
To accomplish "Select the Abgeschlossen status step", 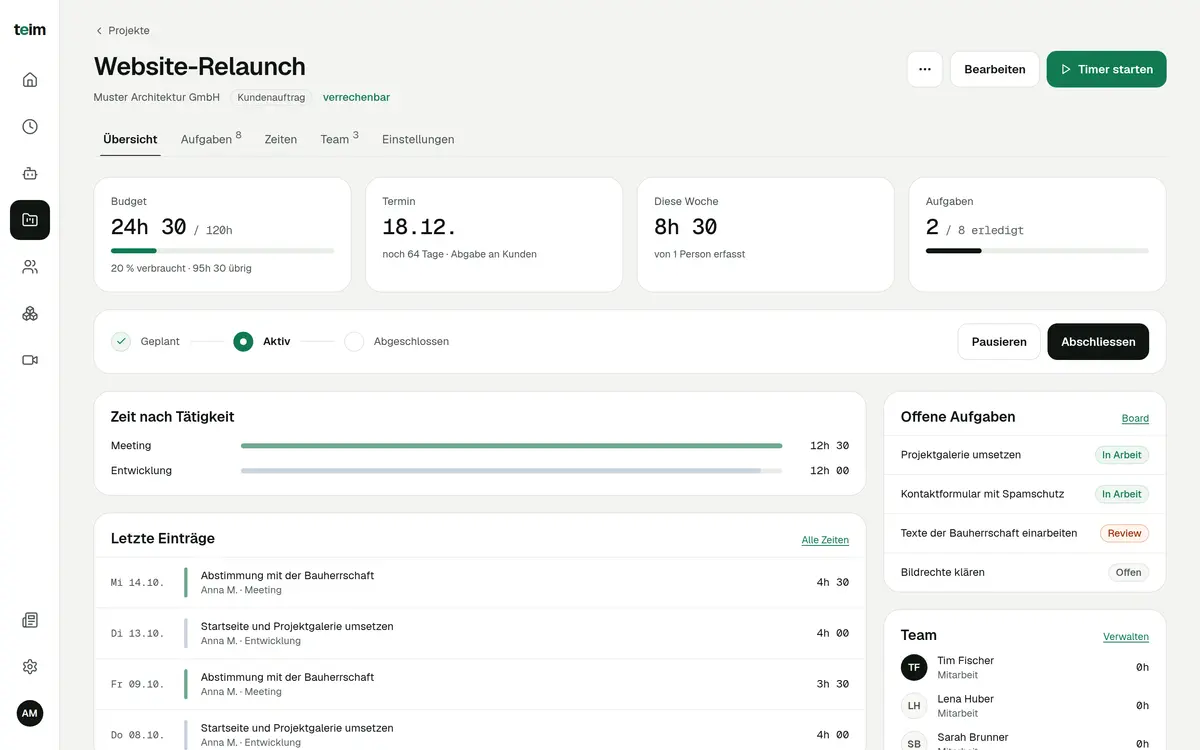I will [397, 341].
